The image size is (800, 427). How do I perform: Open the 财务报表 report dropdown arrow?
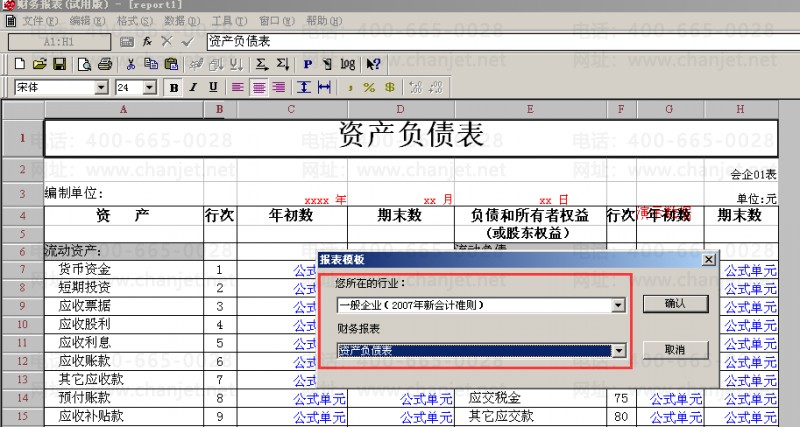point(618,351)
